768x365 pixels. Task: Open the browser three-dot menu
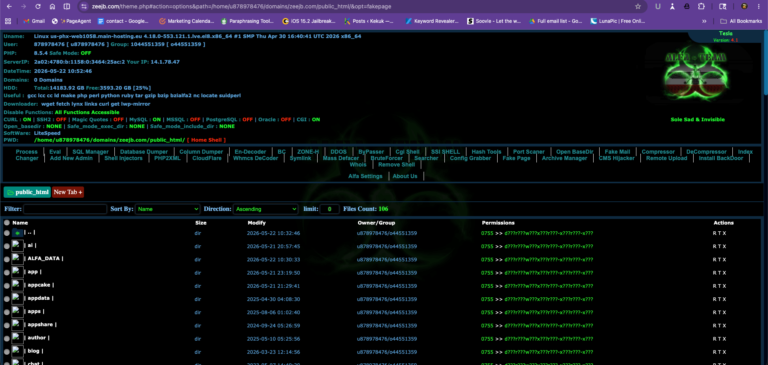pos(760,6)
